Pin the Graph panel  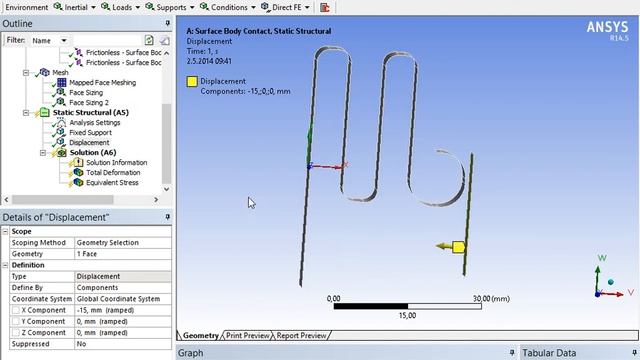click(512, 353)
